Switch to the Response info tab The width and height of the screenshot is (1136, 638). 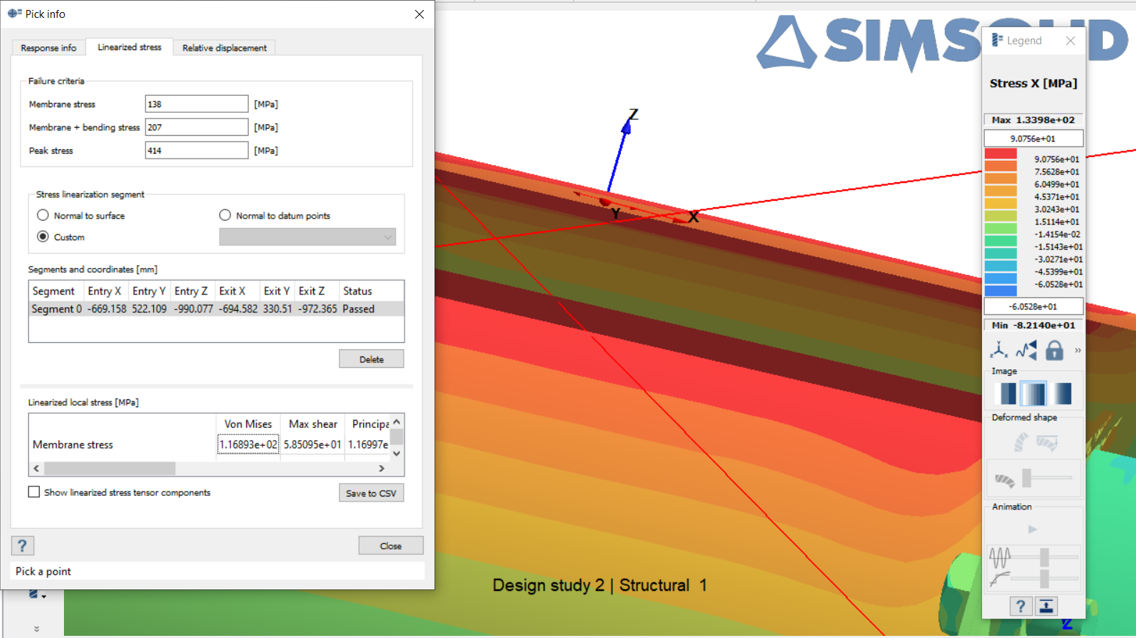(x=48, y=48)
